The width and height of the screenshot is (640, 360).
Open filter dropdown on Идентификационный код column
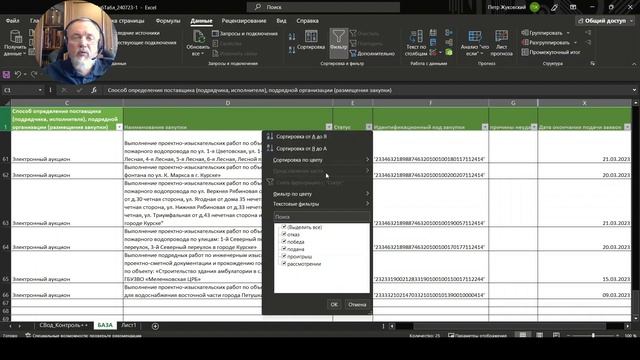pyautogui.click(x=484, y=127)
